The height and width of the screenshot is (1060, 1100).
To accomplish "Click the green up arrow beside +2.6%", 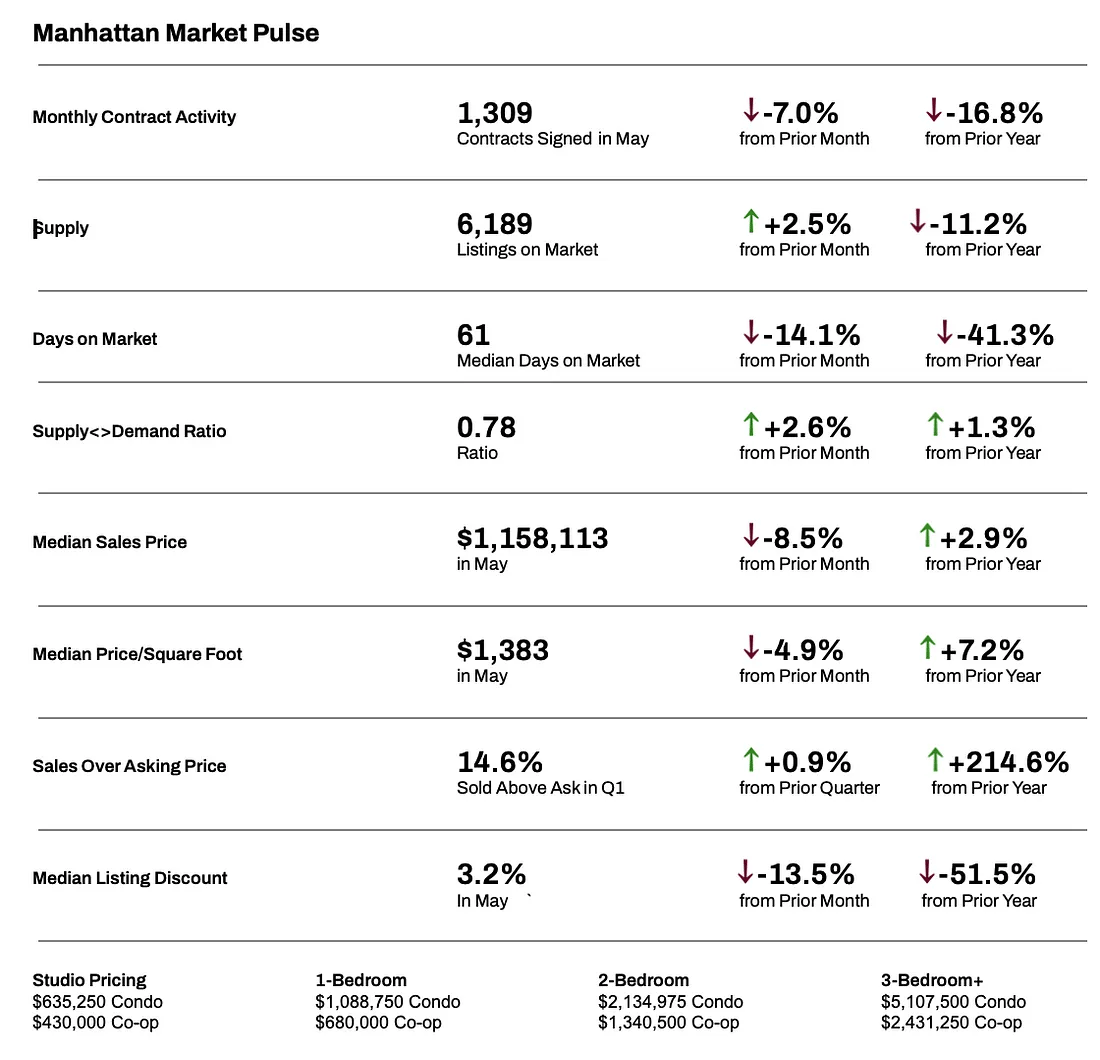I will pyautogui.click(x=751, y=425).
